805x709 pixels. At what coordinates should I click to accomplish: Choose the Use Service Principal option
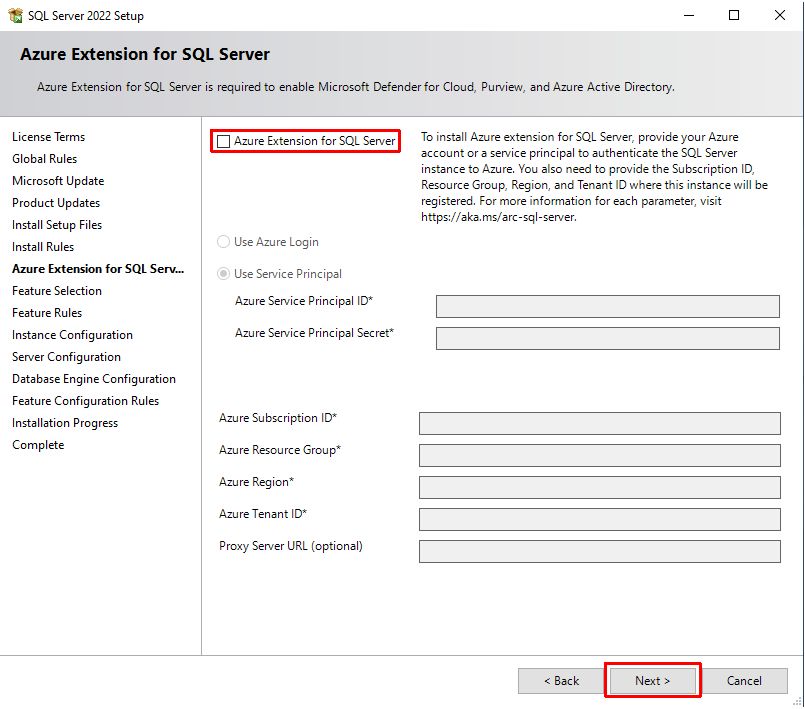pos(224,274)
